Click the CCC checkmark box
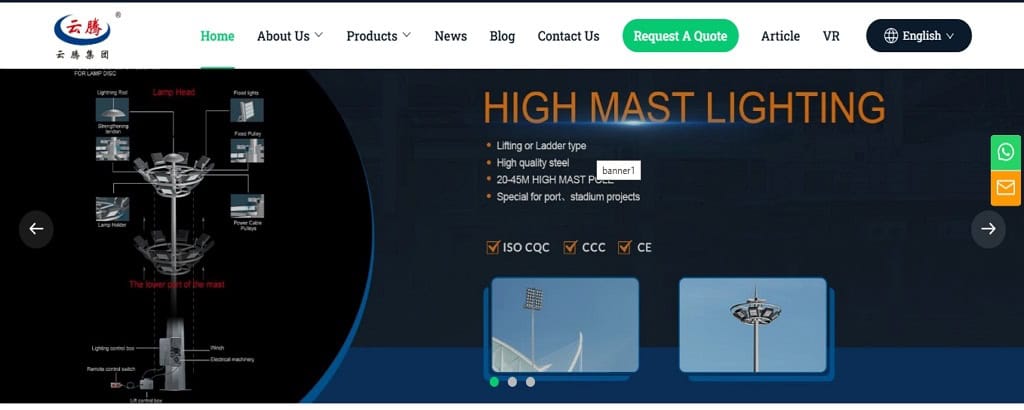 [570, 247]
